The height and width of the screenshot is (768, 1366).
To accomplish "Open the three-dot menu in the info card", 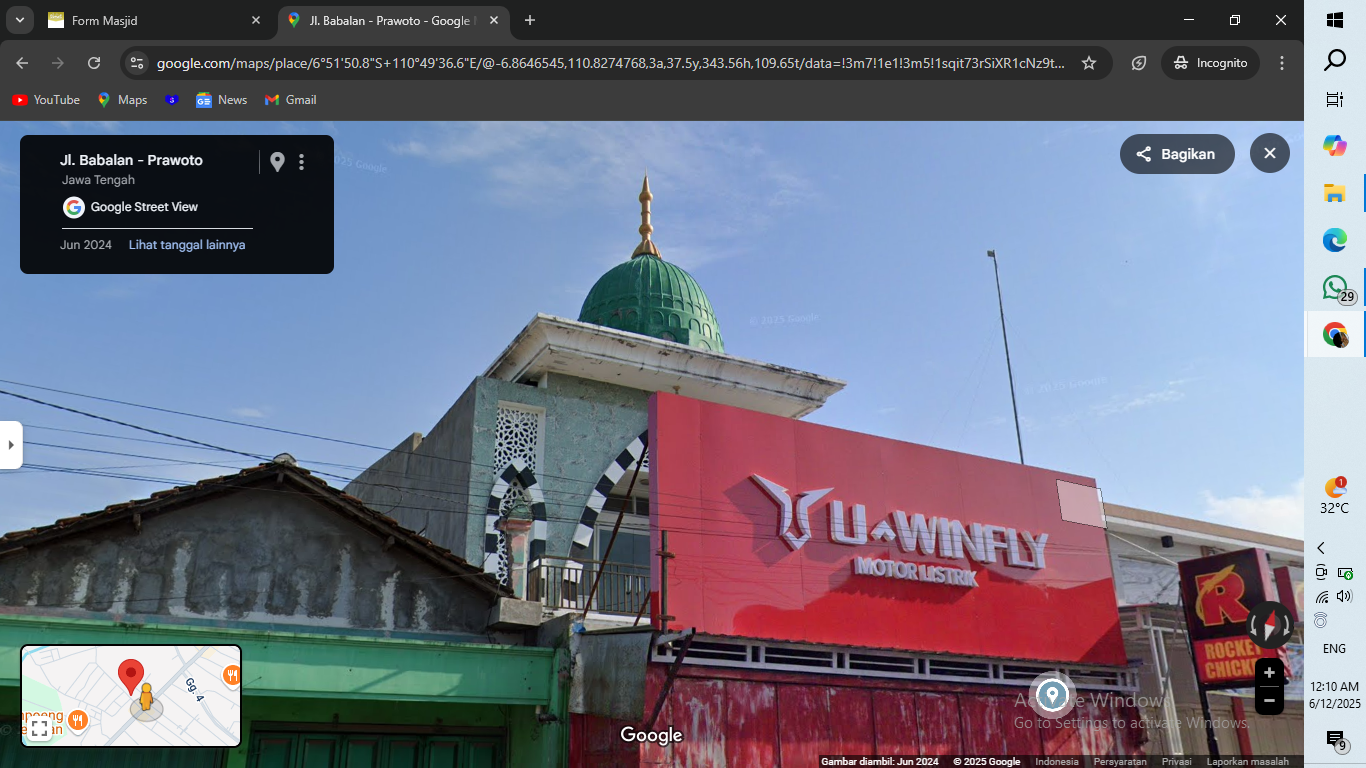I will pos(301,162).
